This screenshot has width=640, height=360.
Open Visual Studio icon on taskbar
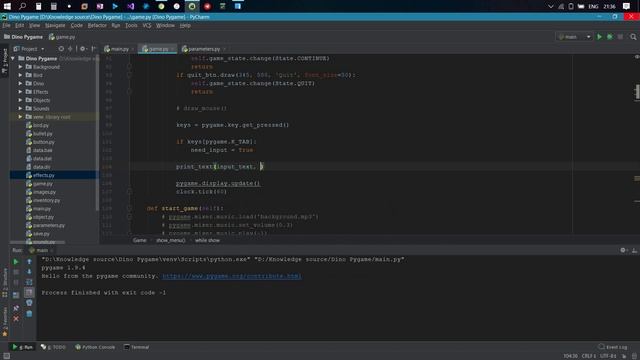[x=131, y=6]
